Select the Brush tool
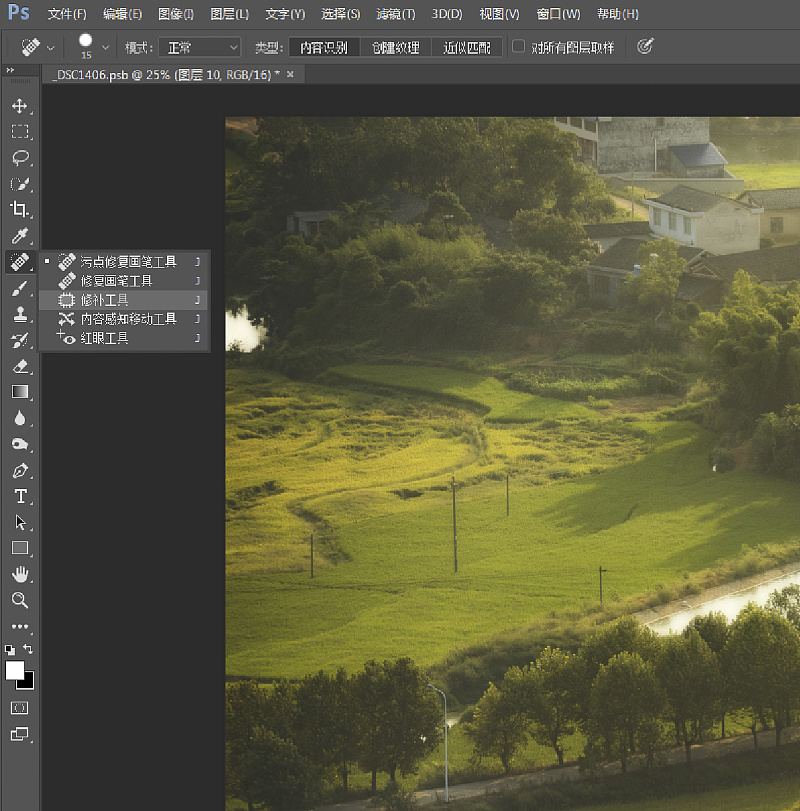Screen dimensions: 800x811 pos(20,288)
